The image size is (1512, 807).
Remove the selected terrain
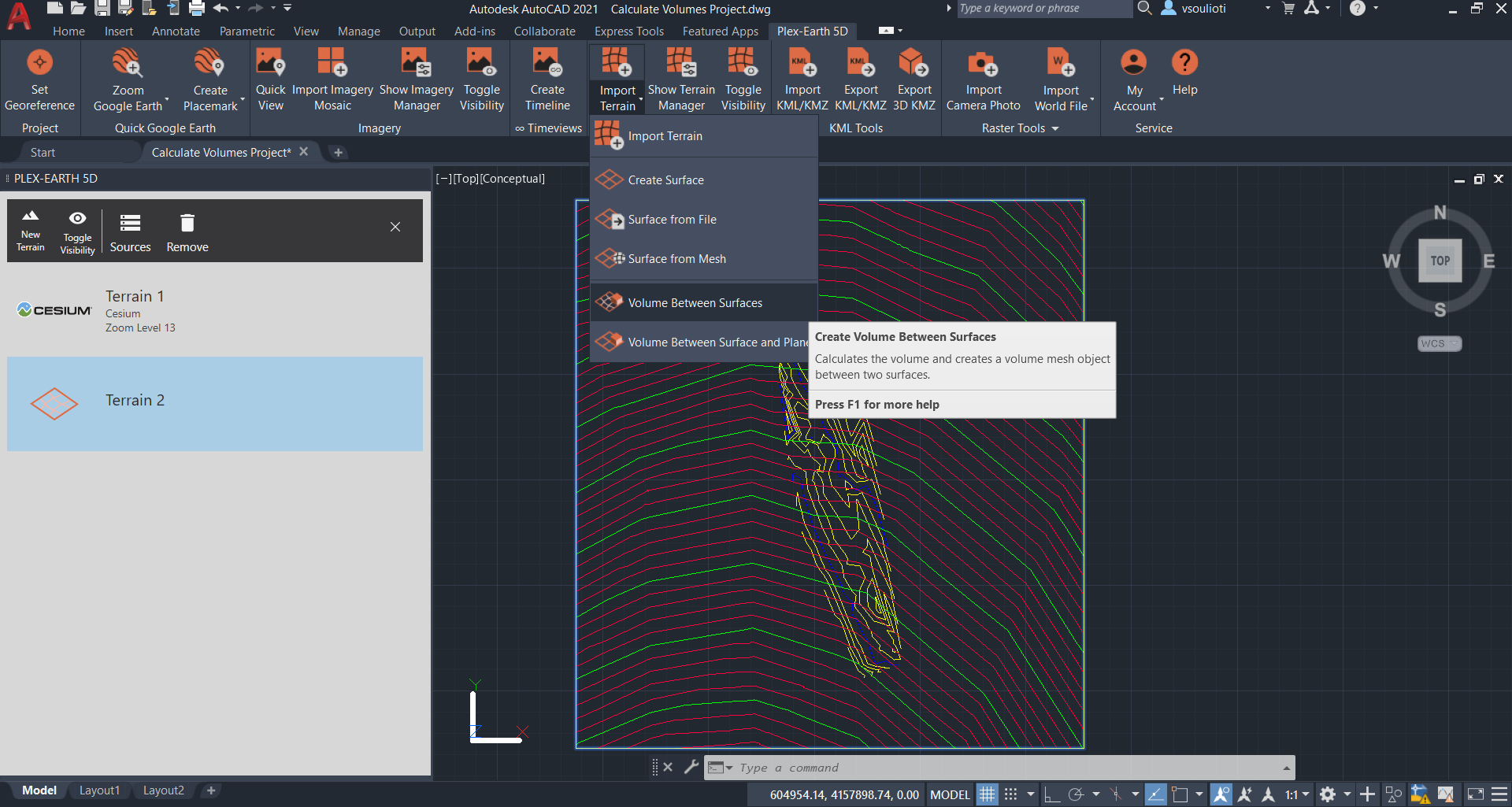coord(187,232)
